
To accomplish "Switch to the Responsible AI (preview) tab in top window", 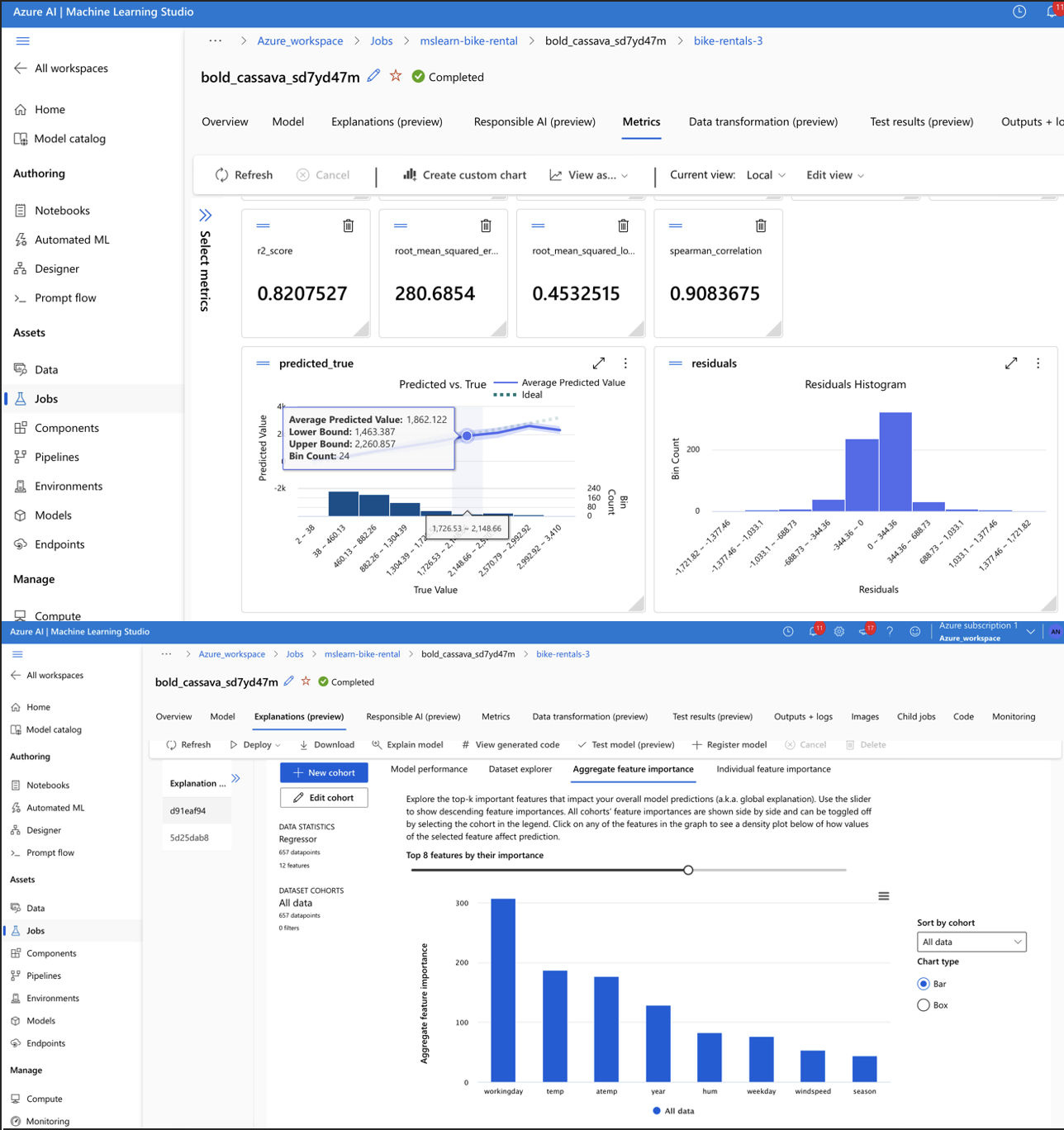I will pyautogui.click(x=534, y=121).
